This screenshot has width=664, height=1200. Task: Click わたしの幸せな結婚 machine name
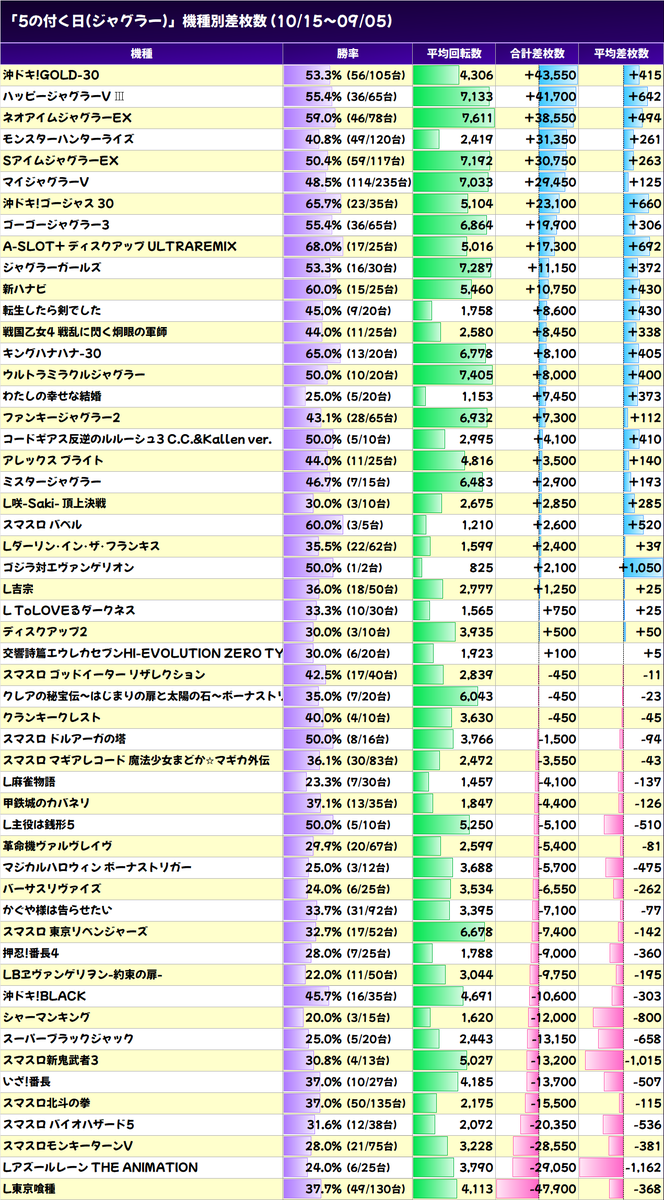pos(52,396)
